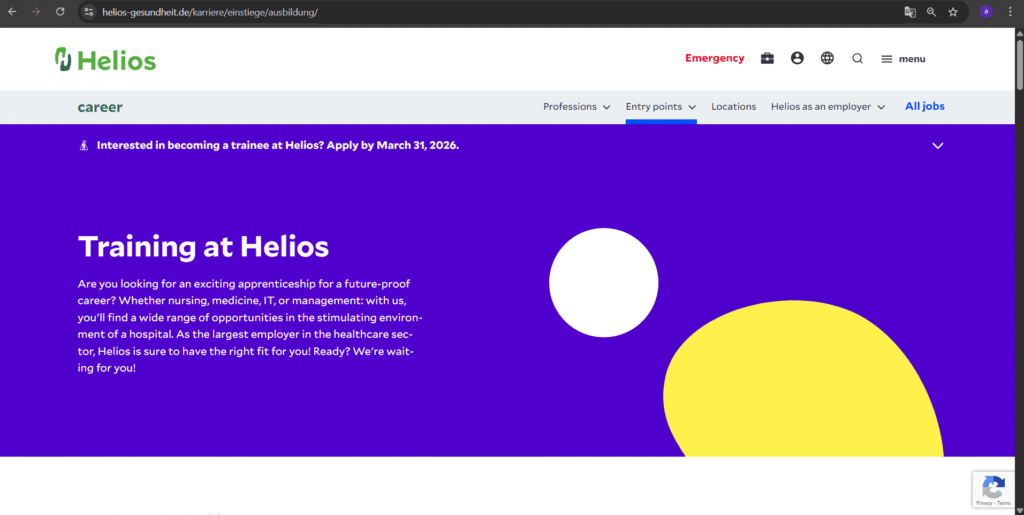Expand the Entry points dropdown
The image size is (1024, 515).
point(660,107)
